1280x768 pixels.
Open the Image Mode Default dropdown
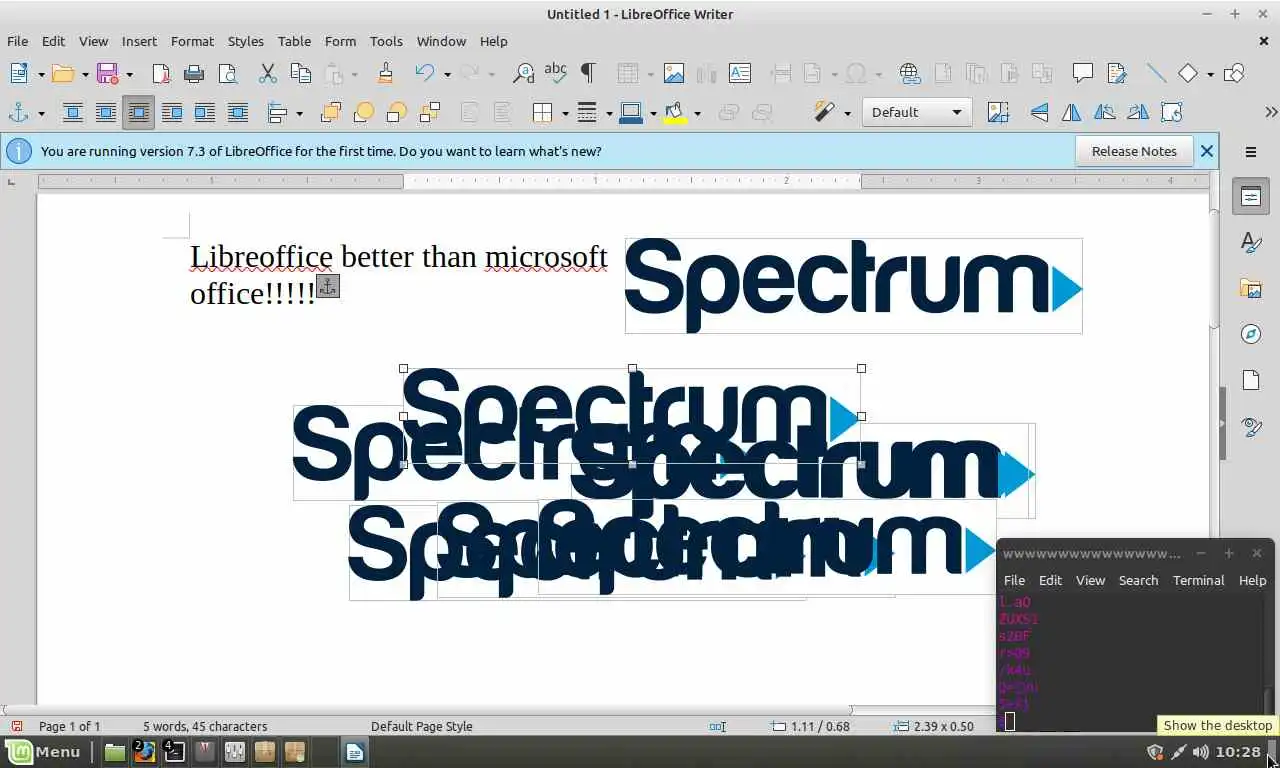[x=917, y=112]
